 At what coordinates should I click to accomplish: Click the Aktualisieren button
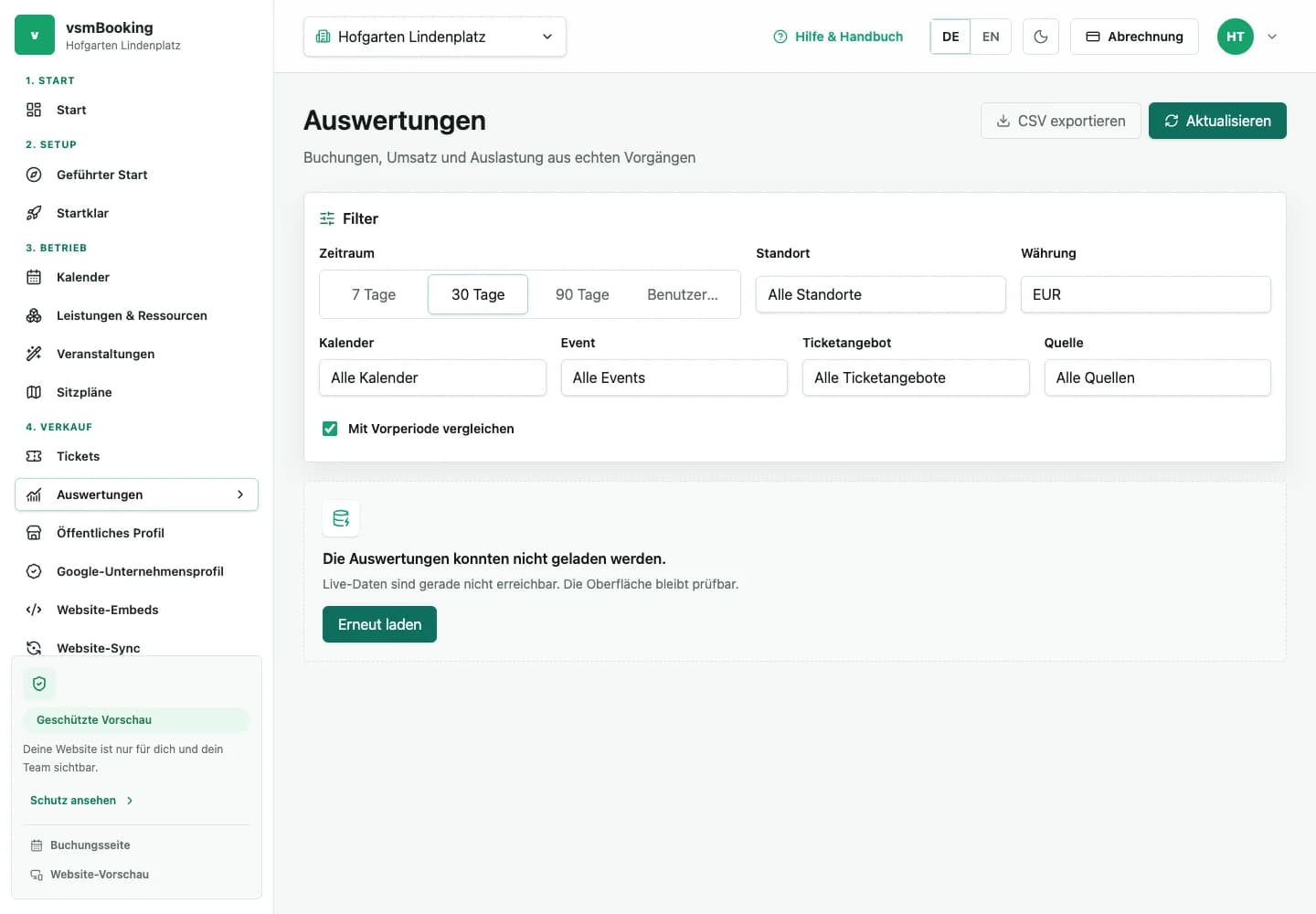(x=1217, y=121)
